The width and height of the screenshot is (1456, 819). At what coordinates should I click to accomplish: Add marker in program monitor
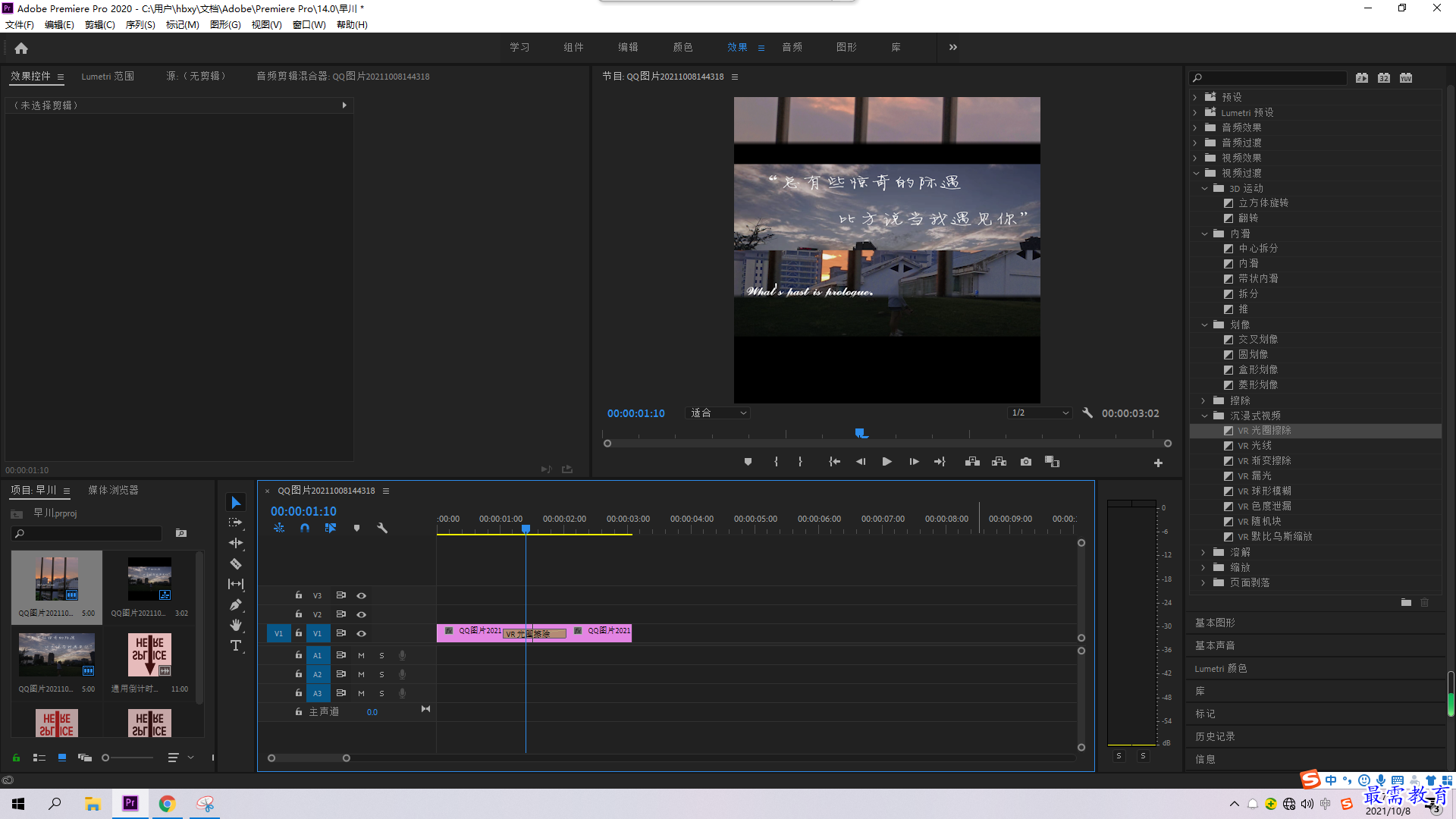tap(748, 462)
